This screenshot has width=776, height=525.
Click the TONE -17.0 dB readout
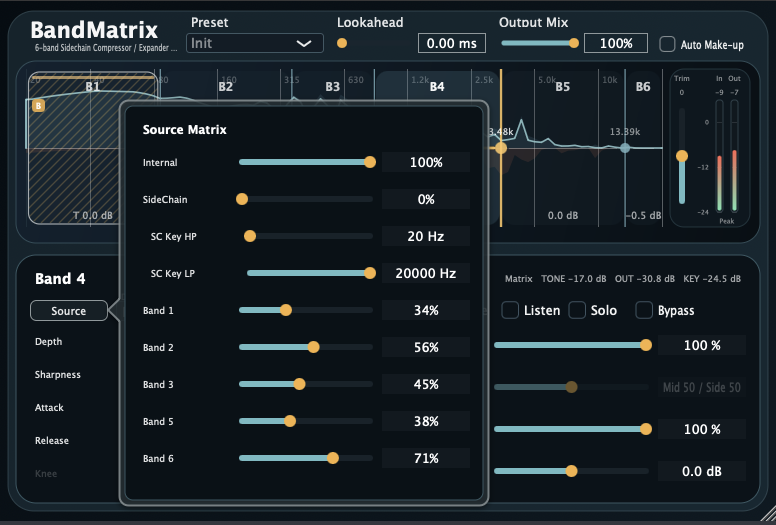coord(574,279)
